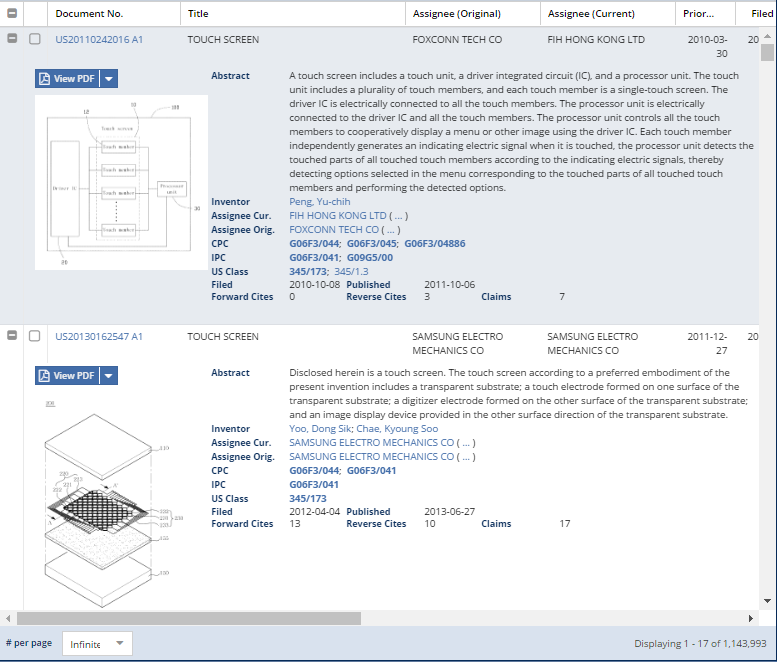The width and height of the screenshot is (777, 662).
Task: Open IPC code G09G5/00 link
Action: tap(370, 258)
